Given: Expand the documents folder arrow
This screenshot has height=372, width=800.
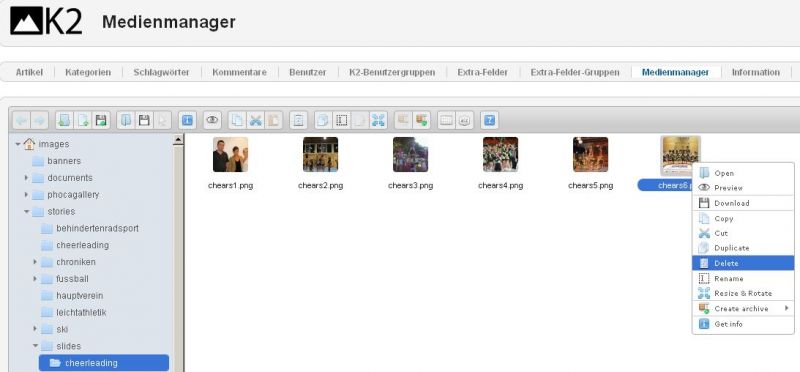Looking at the screenshot, I should coord(26,178).
